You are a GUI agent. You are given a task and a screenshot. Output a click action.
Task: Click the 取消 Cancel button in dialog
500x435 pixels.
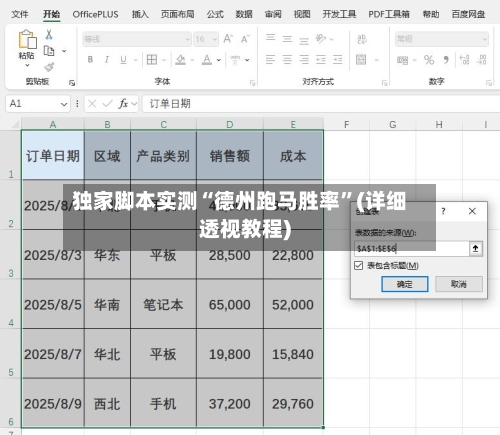pyautogui.click(x=459, y=284)
